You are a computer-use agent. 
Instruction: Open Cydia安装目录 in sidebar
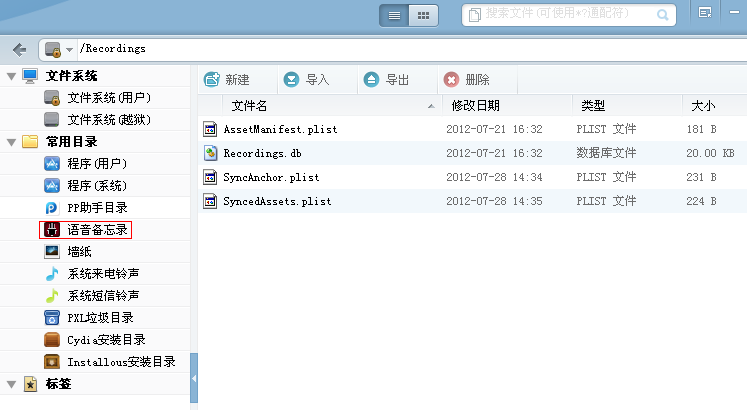coord(106,340)
